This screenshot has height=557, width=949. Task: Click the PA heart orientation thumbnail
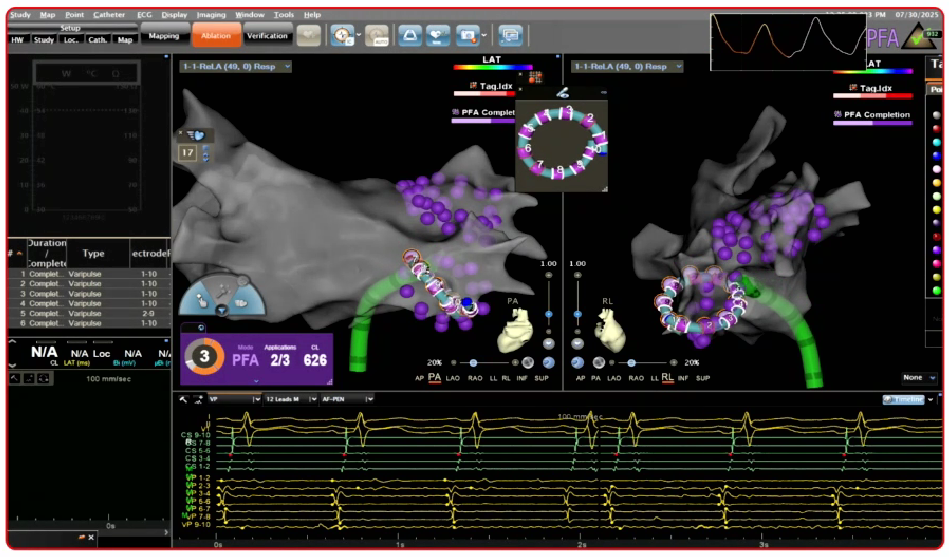pos(521,326)
